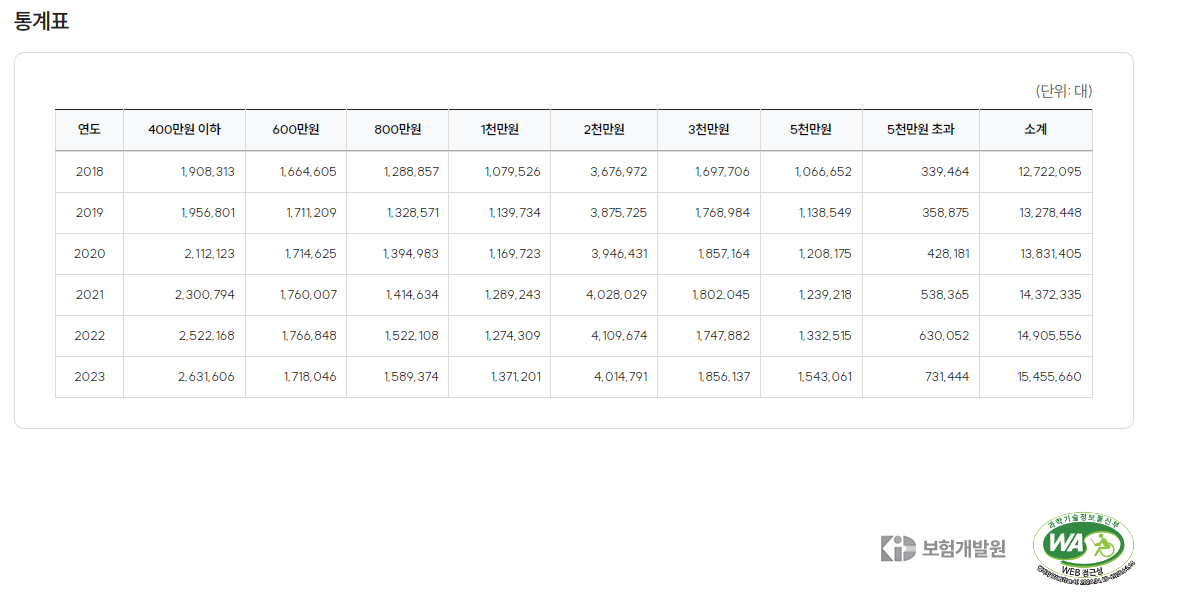The width and height of the screenshot is (1193, 606).
Task: Click the 통계표 heading
Action: 41,21
